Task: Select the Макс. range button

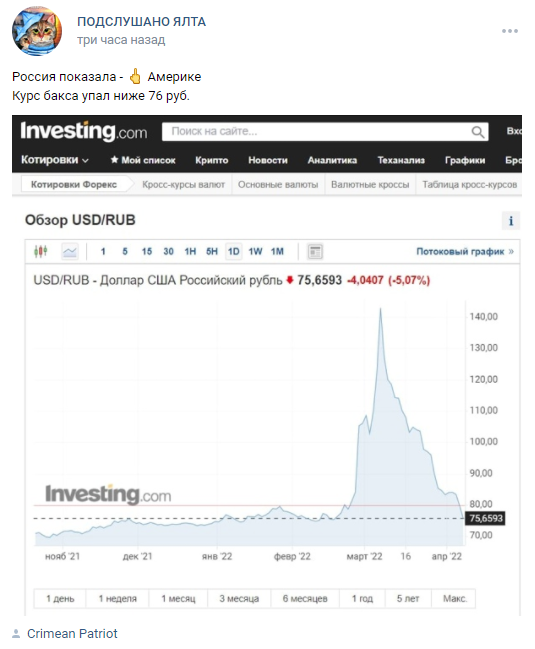Action: pos(455,599)
